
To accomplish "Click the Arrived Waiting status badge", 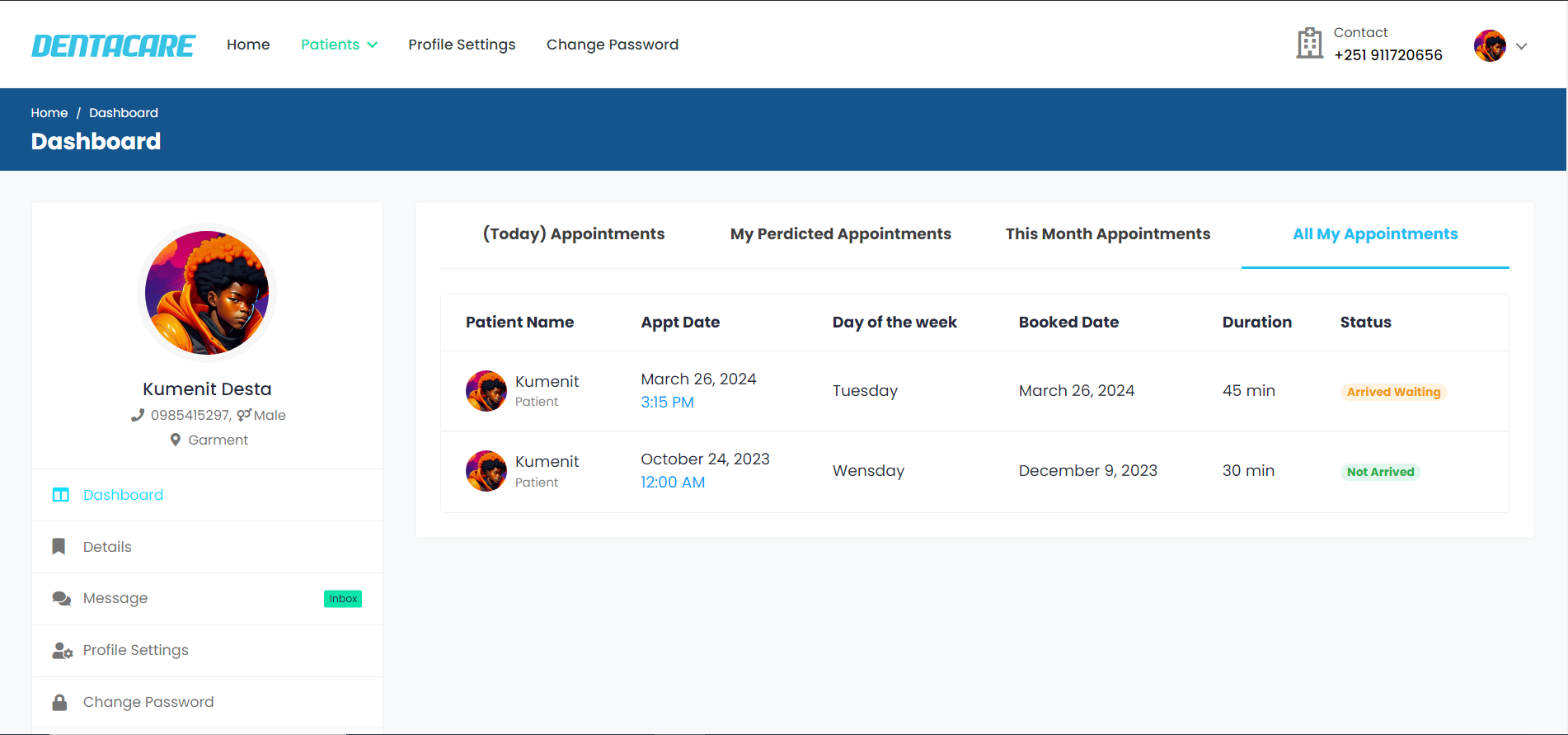I will click(1393, 392).
